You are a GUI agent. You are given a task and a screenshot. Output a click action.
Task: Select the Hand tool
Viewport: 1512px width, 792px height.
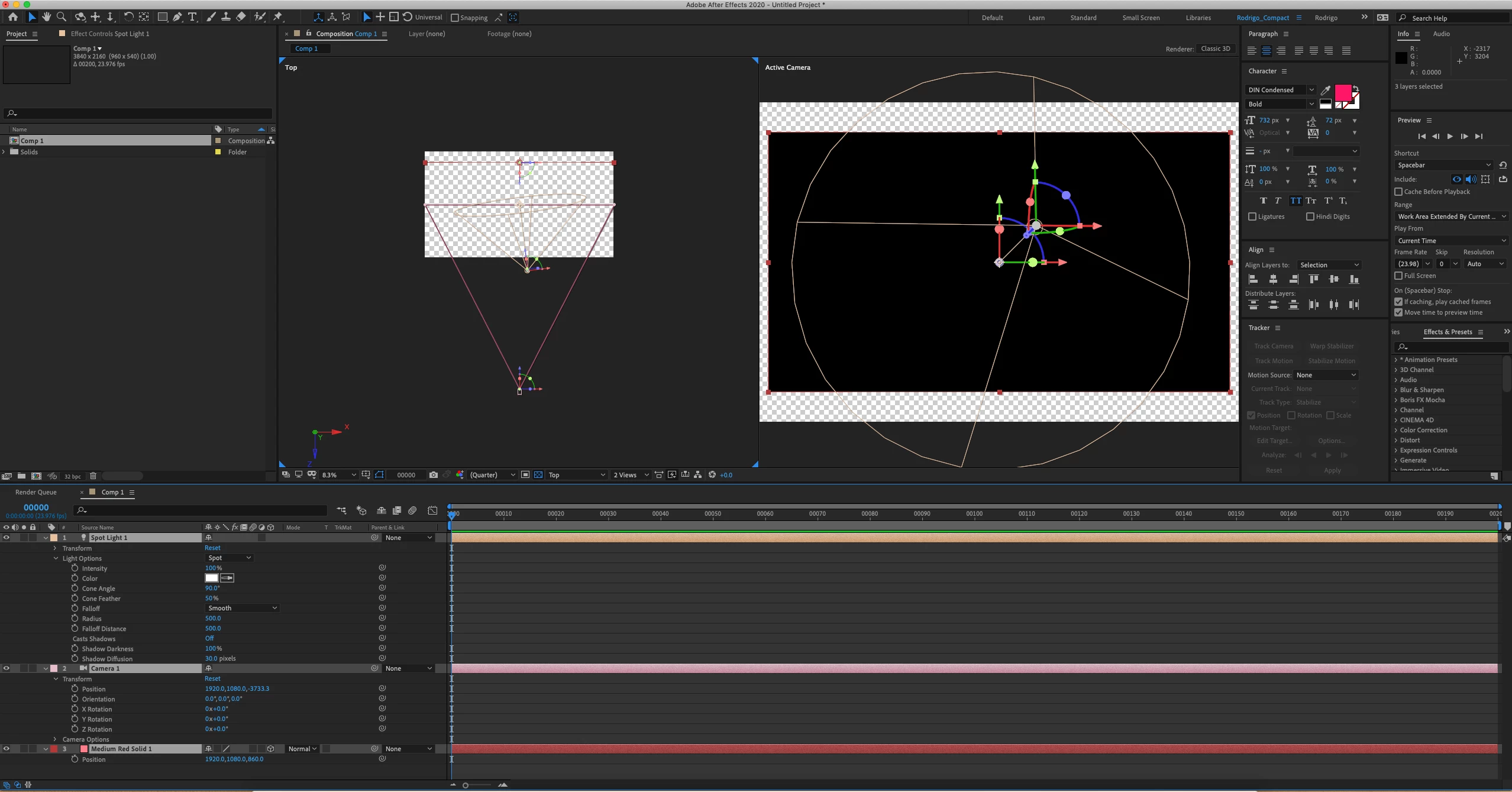[46, 17]
